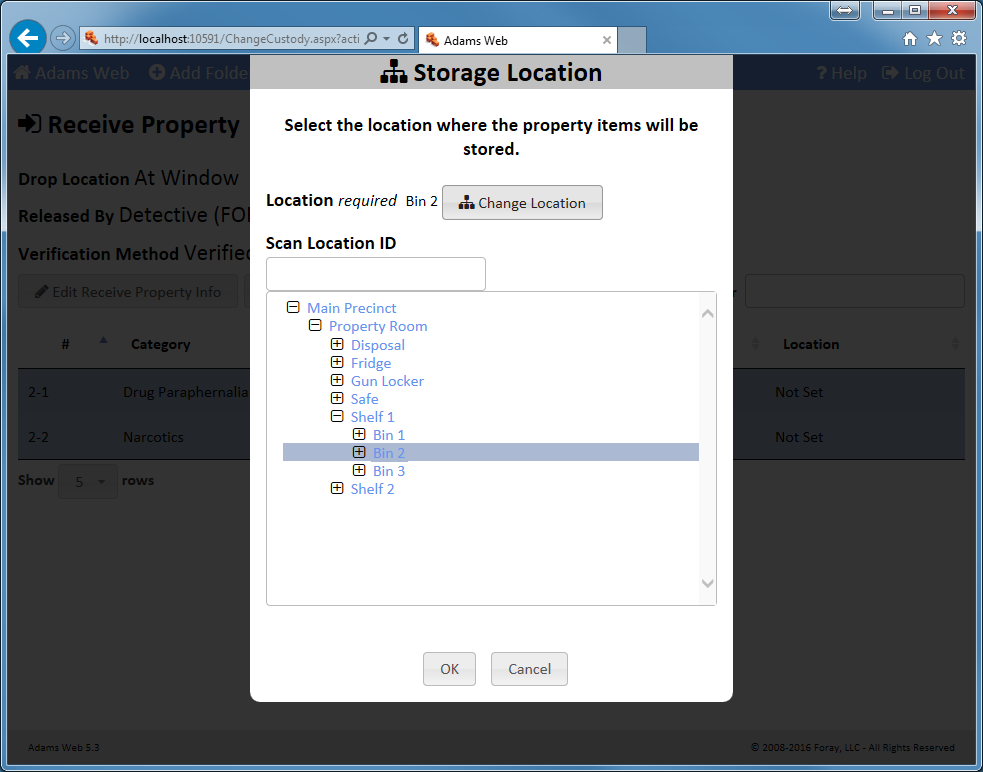Select Fridge in the location tree
This screenshot has width=983, height=772.
pos(370,363)
